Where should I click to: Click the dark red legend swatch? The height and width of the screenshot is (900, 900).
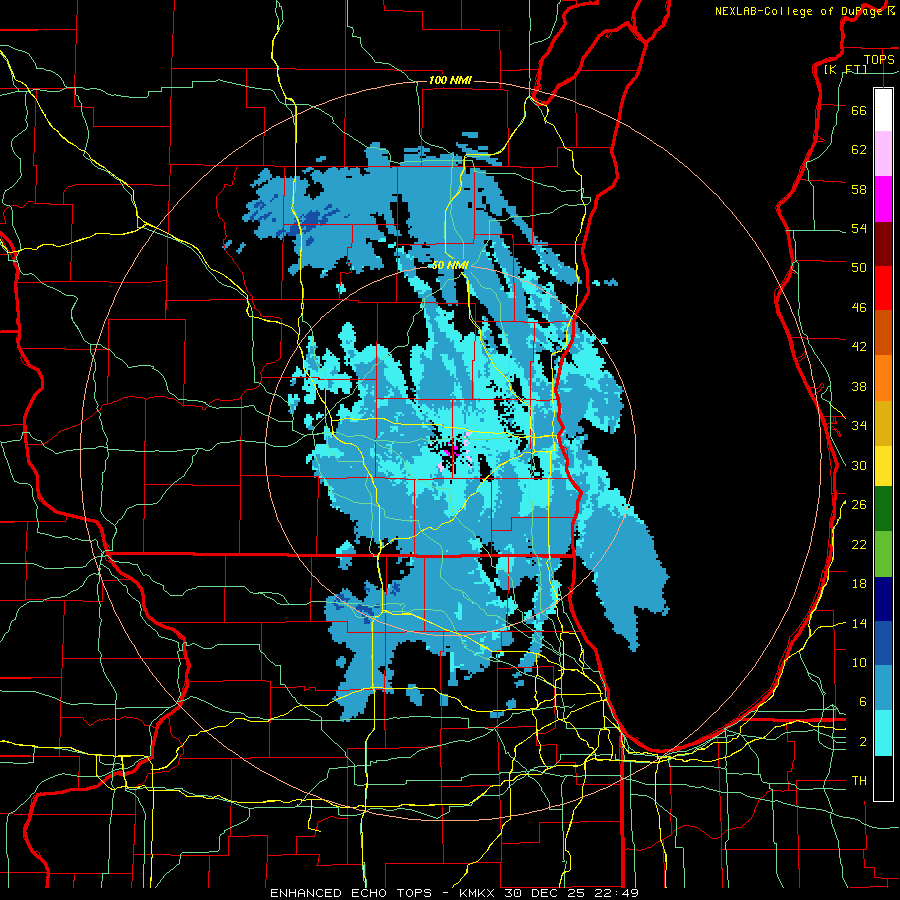point(883,244)
